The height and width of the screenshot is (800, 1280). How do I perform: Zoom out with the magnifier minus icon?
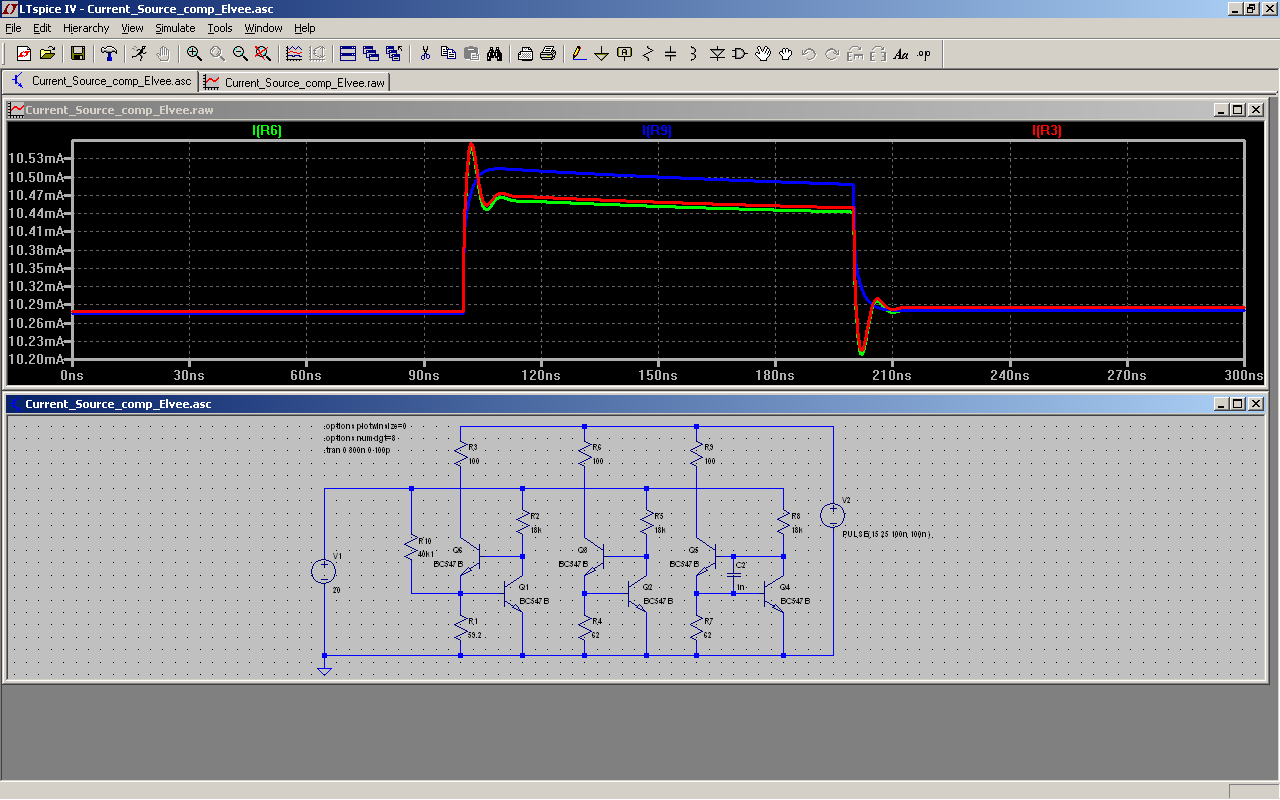coord(240,53)
